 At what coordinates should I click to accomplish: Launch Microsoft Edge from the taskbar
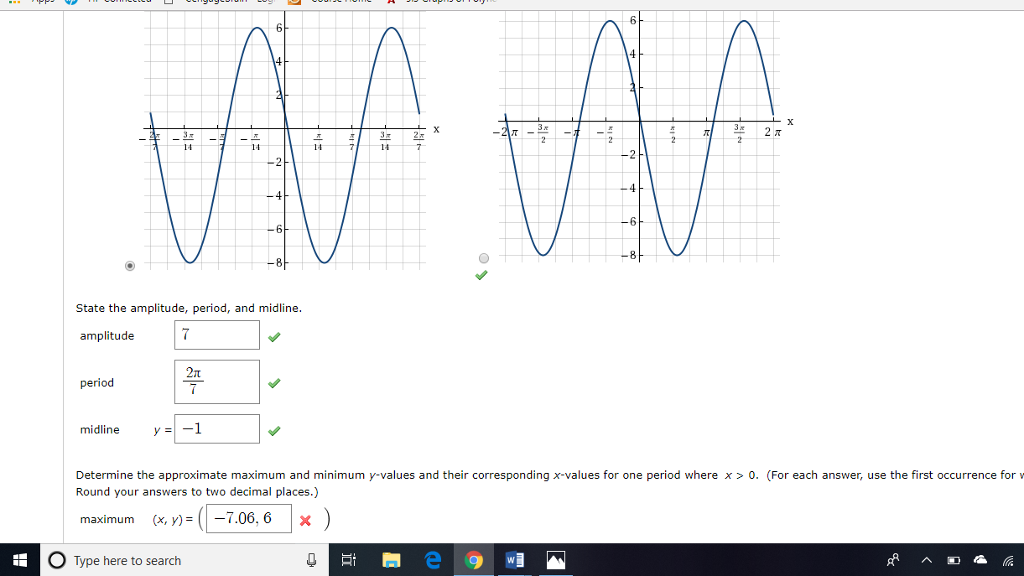click(431, 559)
